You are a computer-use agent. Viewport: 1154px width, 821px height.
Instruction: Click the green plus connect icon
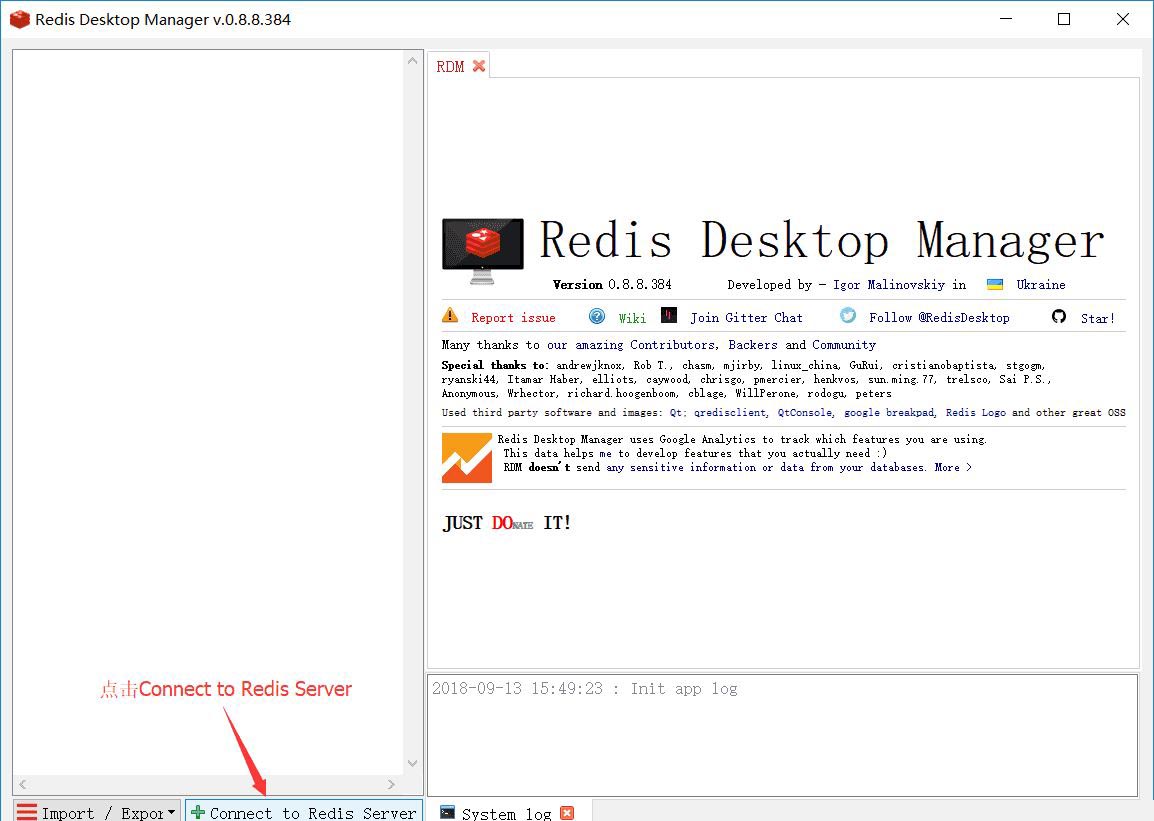coord(198,811)
